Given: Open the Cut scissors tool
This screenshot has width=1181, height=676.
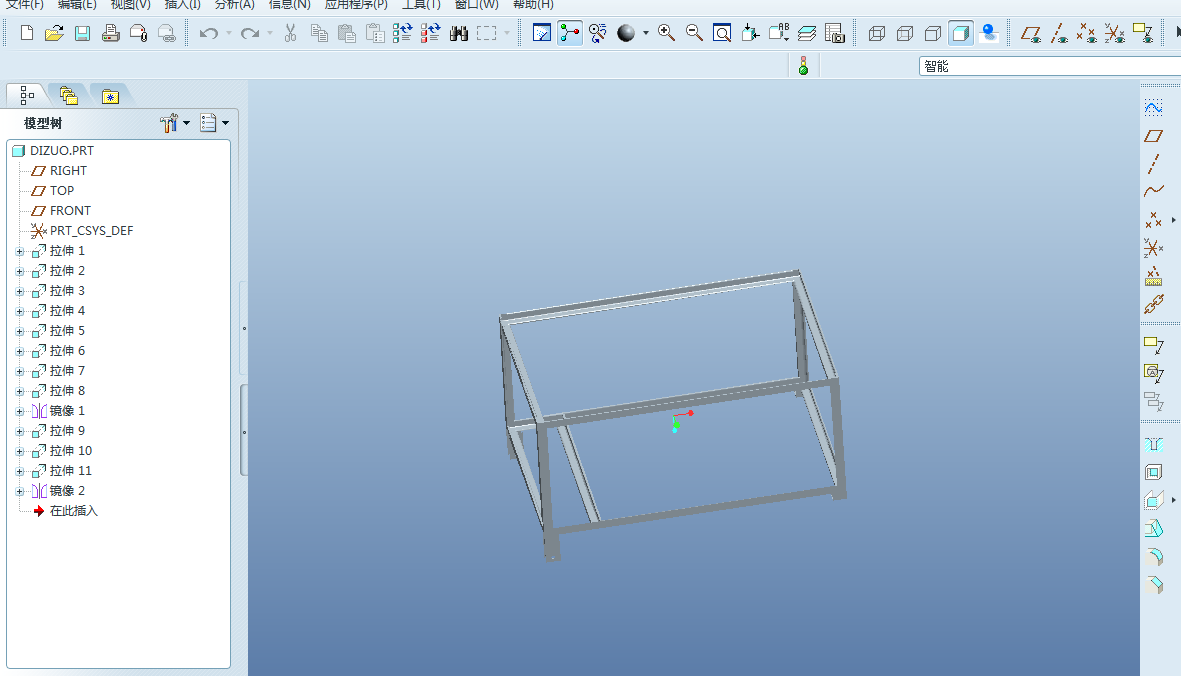Looking at the screenshot, I should pyautogui.click(x=290, y=33).
